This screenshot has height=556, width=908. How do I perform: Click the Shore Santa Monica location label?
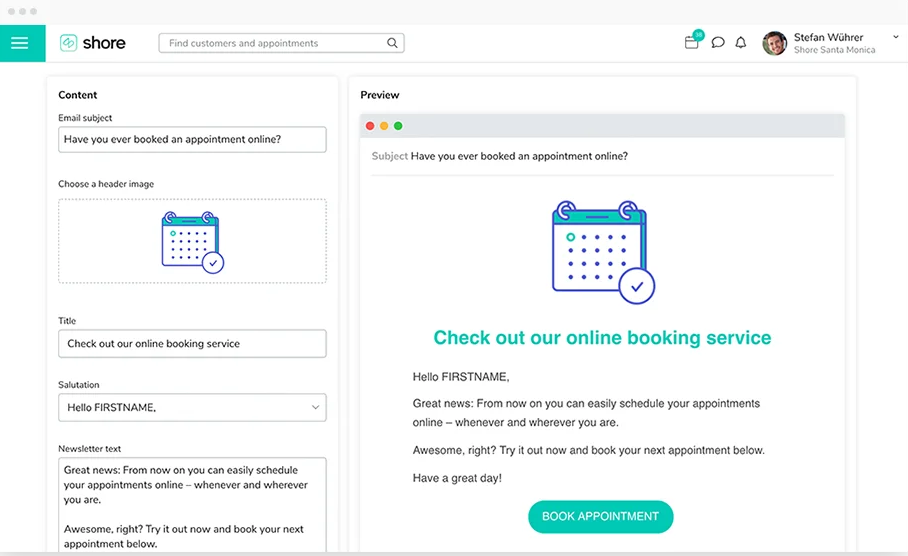[834, 50]
